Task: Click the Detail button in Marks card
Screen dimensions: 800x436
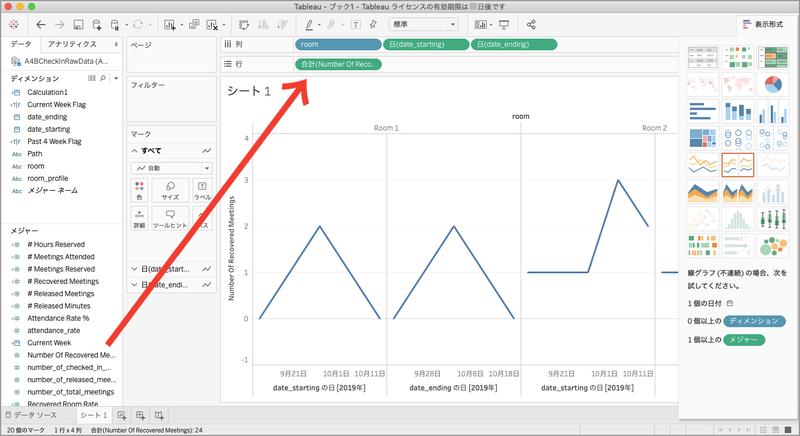Action: (139, 218)
